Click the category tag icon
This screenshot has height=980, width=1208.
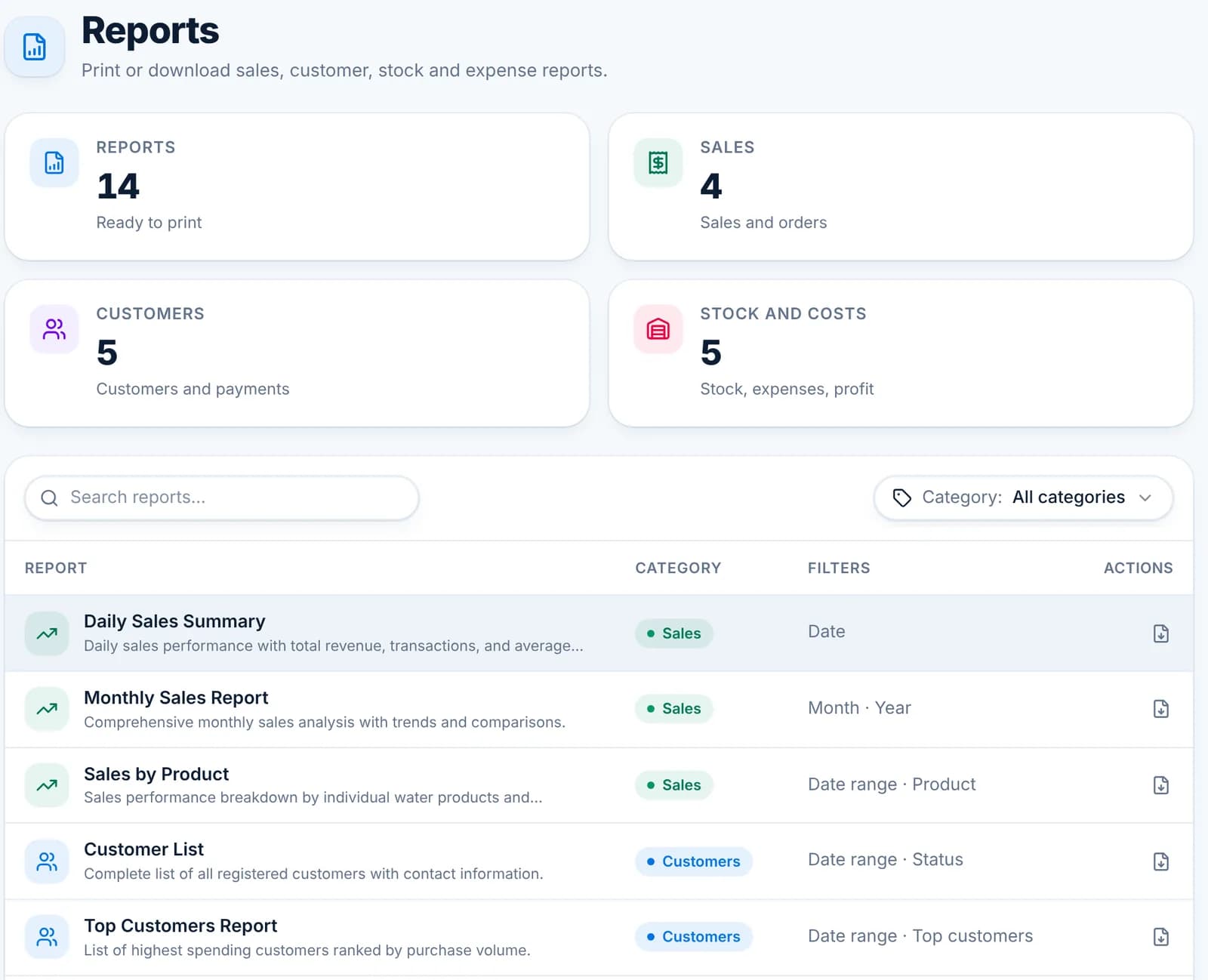coord(902,498)
